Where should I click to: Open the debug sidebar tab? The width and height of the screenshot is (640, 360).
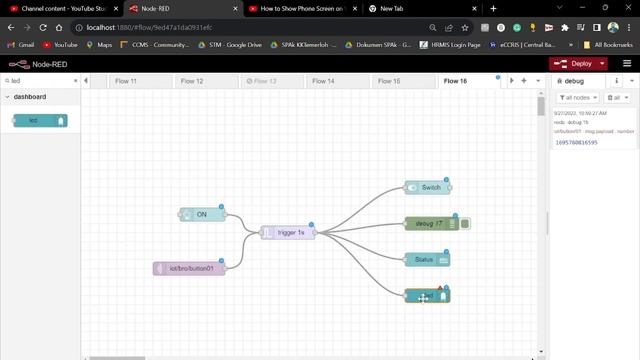(x=579, y=81)
